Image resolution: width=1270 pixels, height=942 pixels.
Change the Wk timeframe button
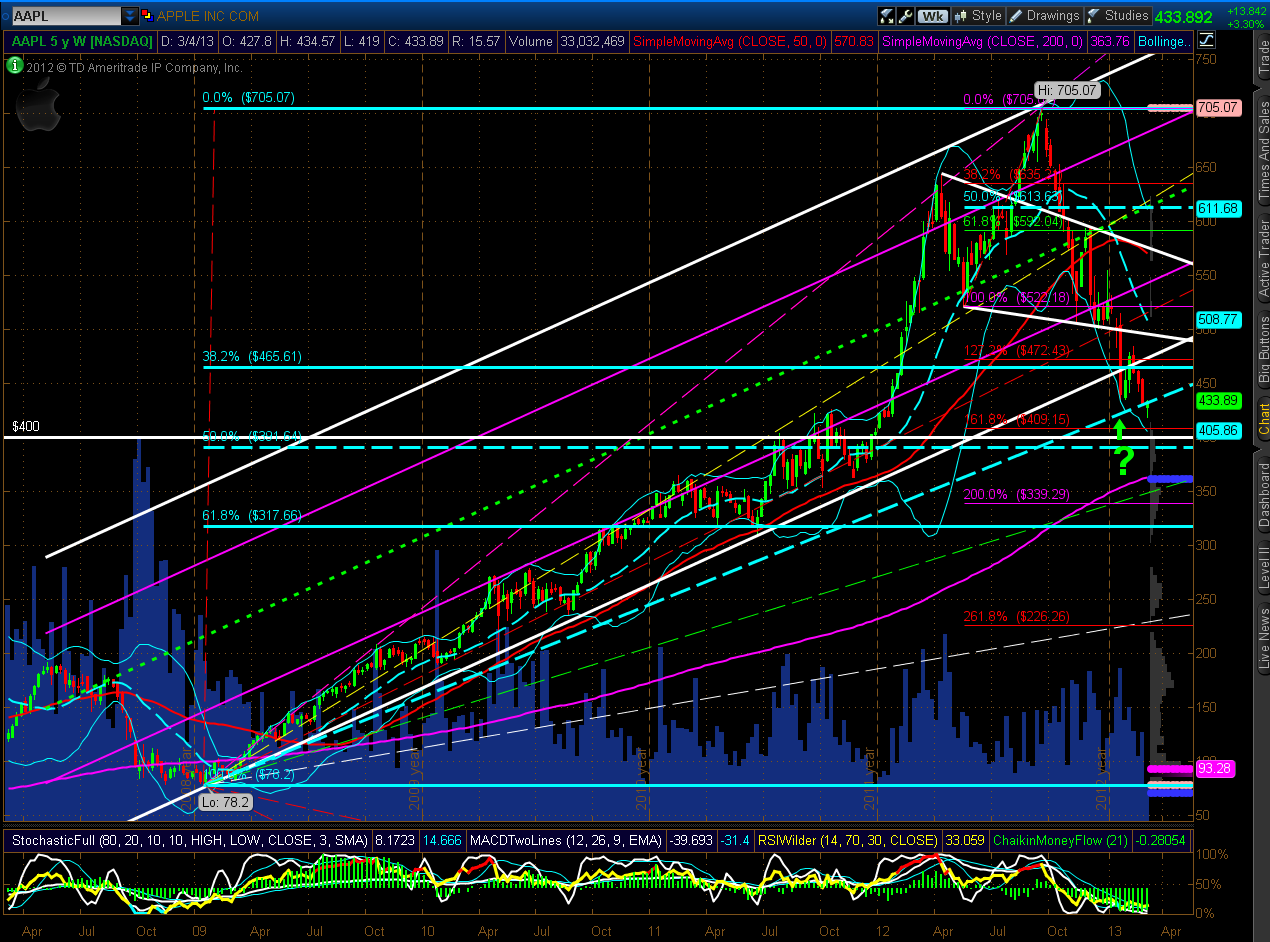coord(932,16)
